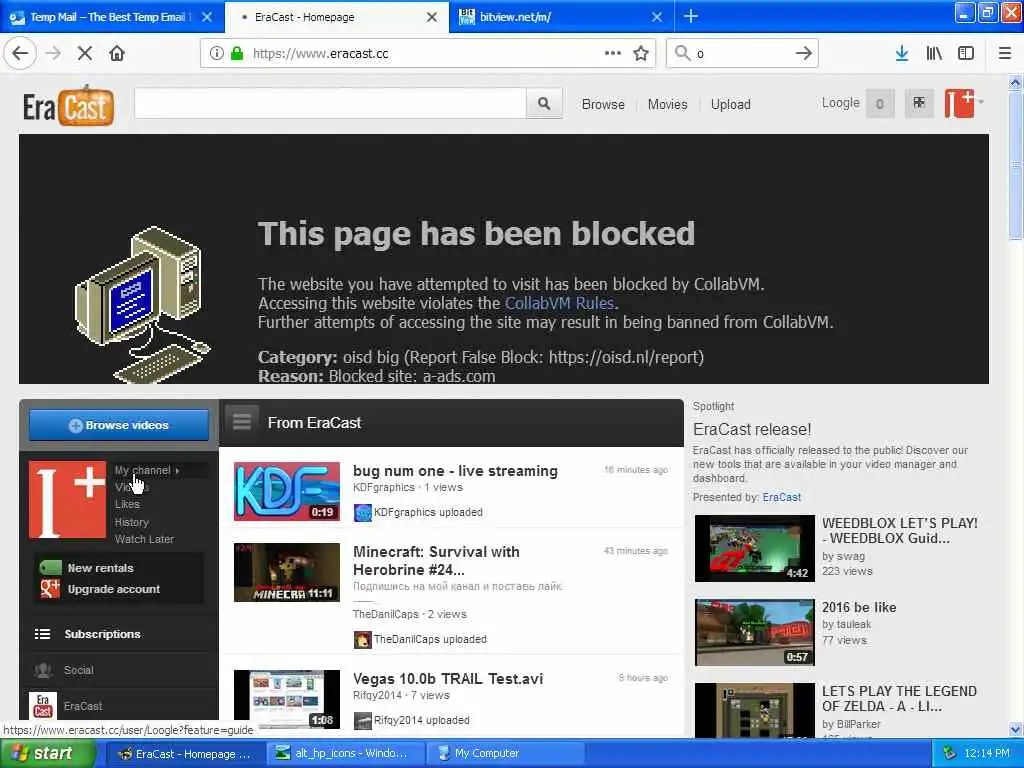This screenshot has width=1024, height=768.
Task: Toggle the Firefox sidebar view
Action: pyautogui.click(x=966, y=54)
